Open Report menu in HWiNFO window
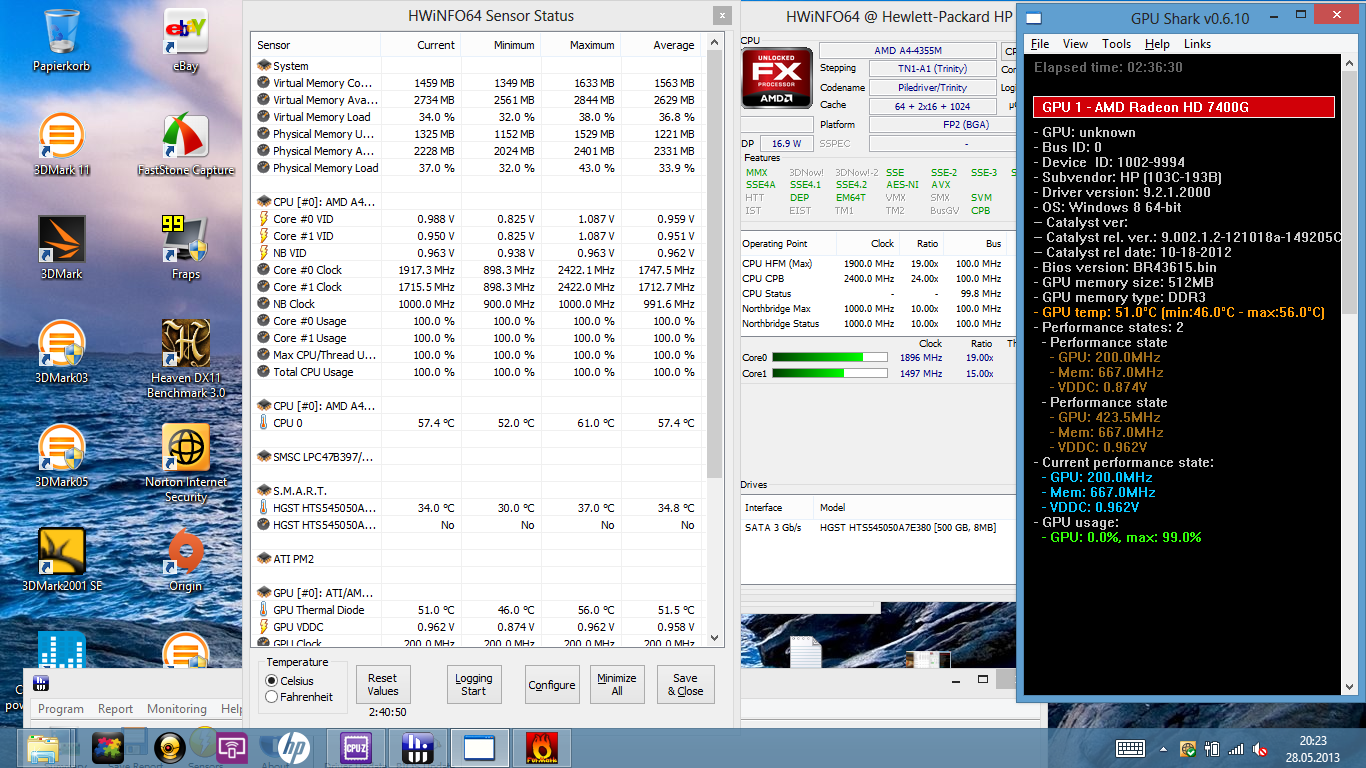1366x768 pixels. tap(115, 709)
